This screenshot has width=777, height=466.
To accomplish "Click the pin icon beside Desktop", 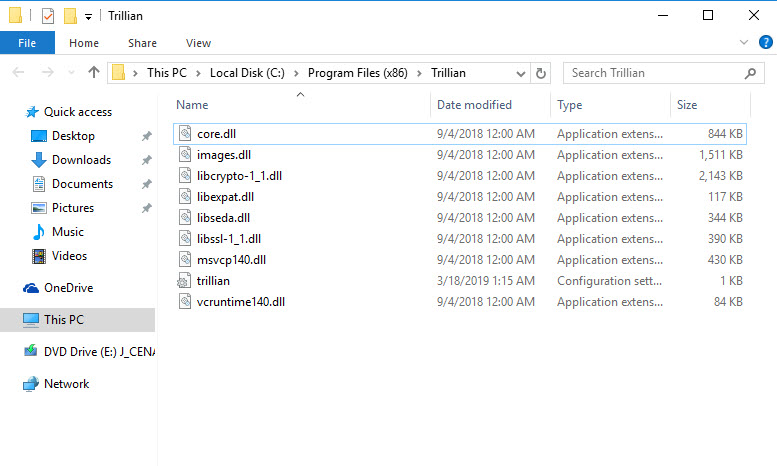I will tap(146, 136).
